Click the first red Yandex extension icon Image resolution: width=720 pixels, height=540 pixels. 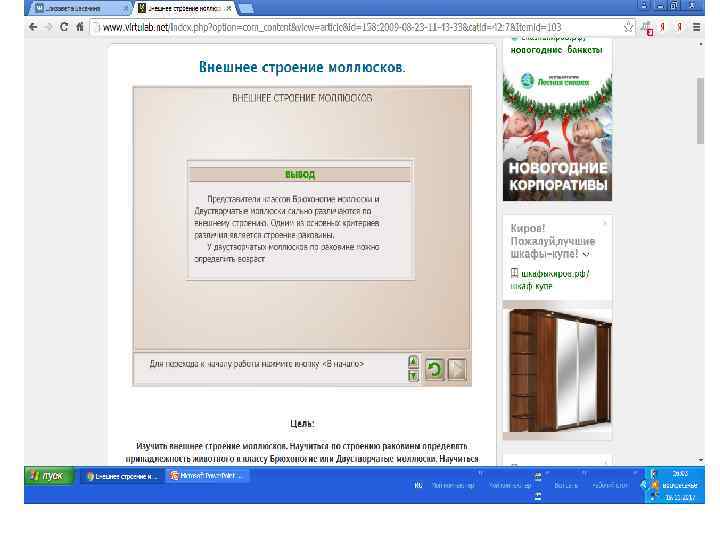click(x=662, y=28)
